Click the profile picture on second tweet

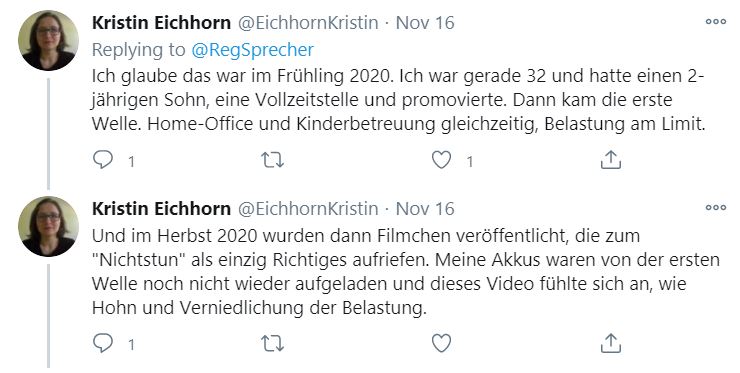[48, 227]
